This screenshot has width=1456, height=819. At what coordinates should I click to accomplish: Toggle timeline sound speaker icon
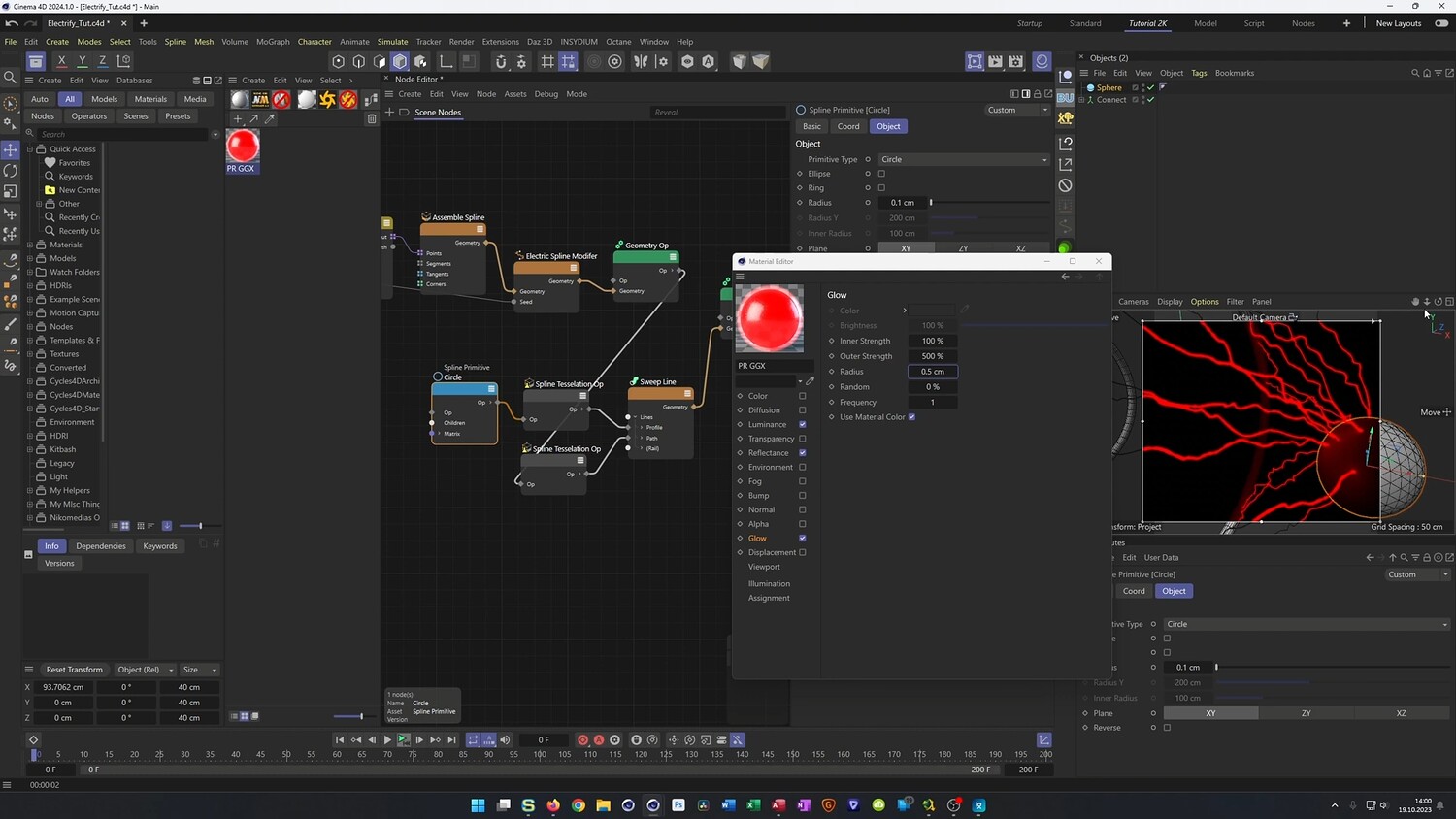[505, 739]
